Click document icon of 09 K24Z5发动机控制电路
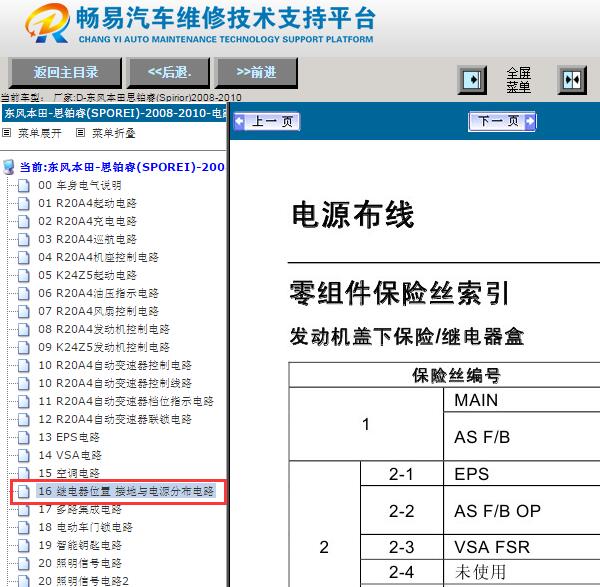This screenshot has width=600, height=587. click(x=24, y=347)
